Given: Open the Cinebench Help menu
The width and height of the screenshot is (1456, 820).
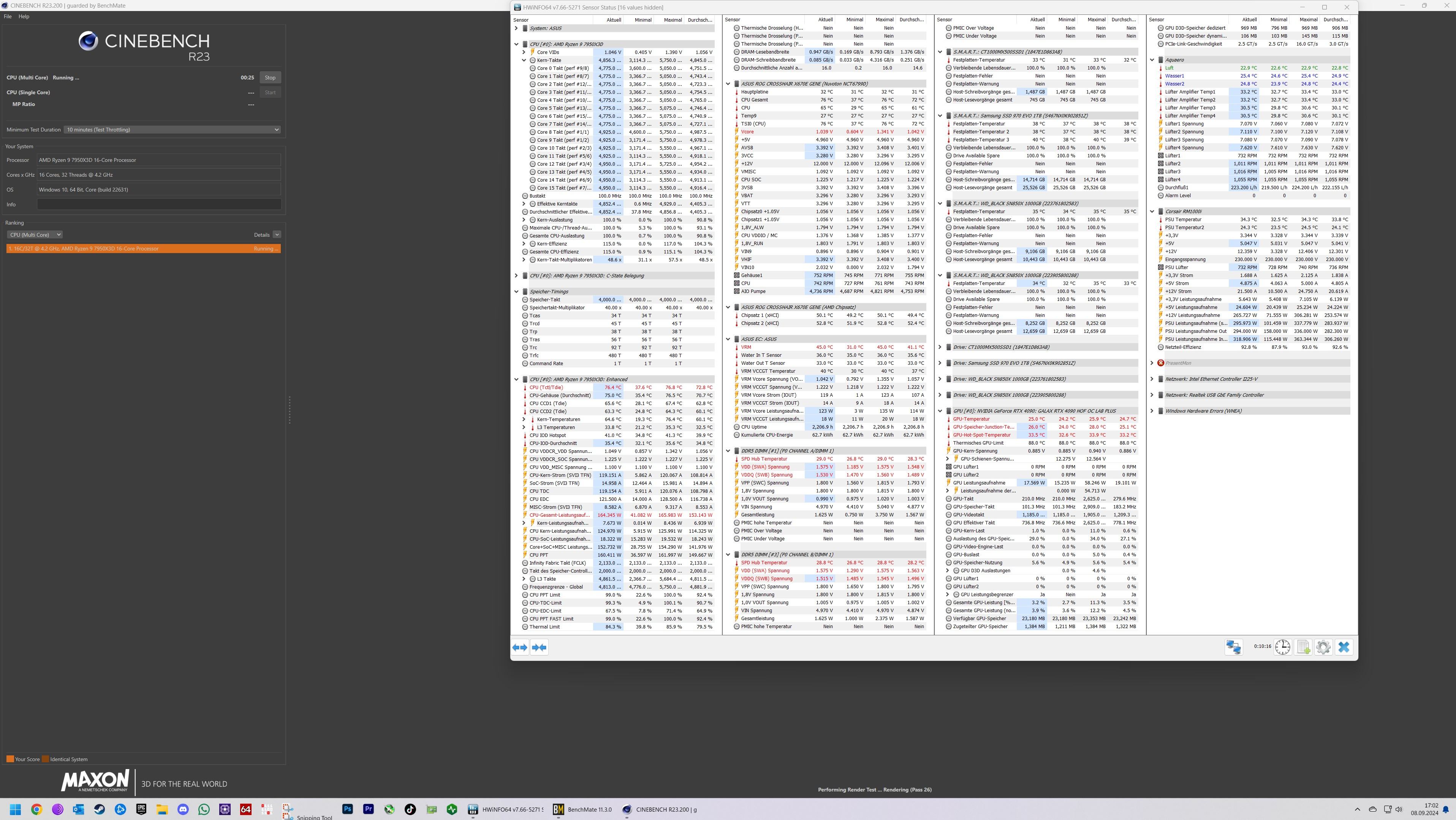Looking at the screenshot, I should [x=24, y=16].
